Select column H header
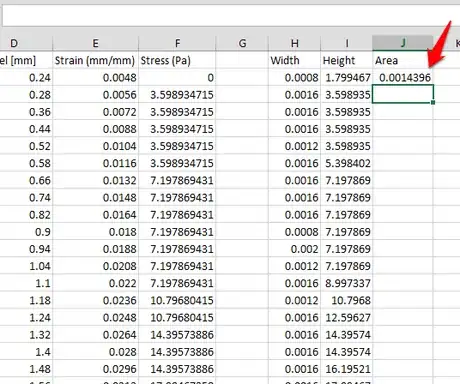The width and height of the screenshot is (460, 384). 294,43
